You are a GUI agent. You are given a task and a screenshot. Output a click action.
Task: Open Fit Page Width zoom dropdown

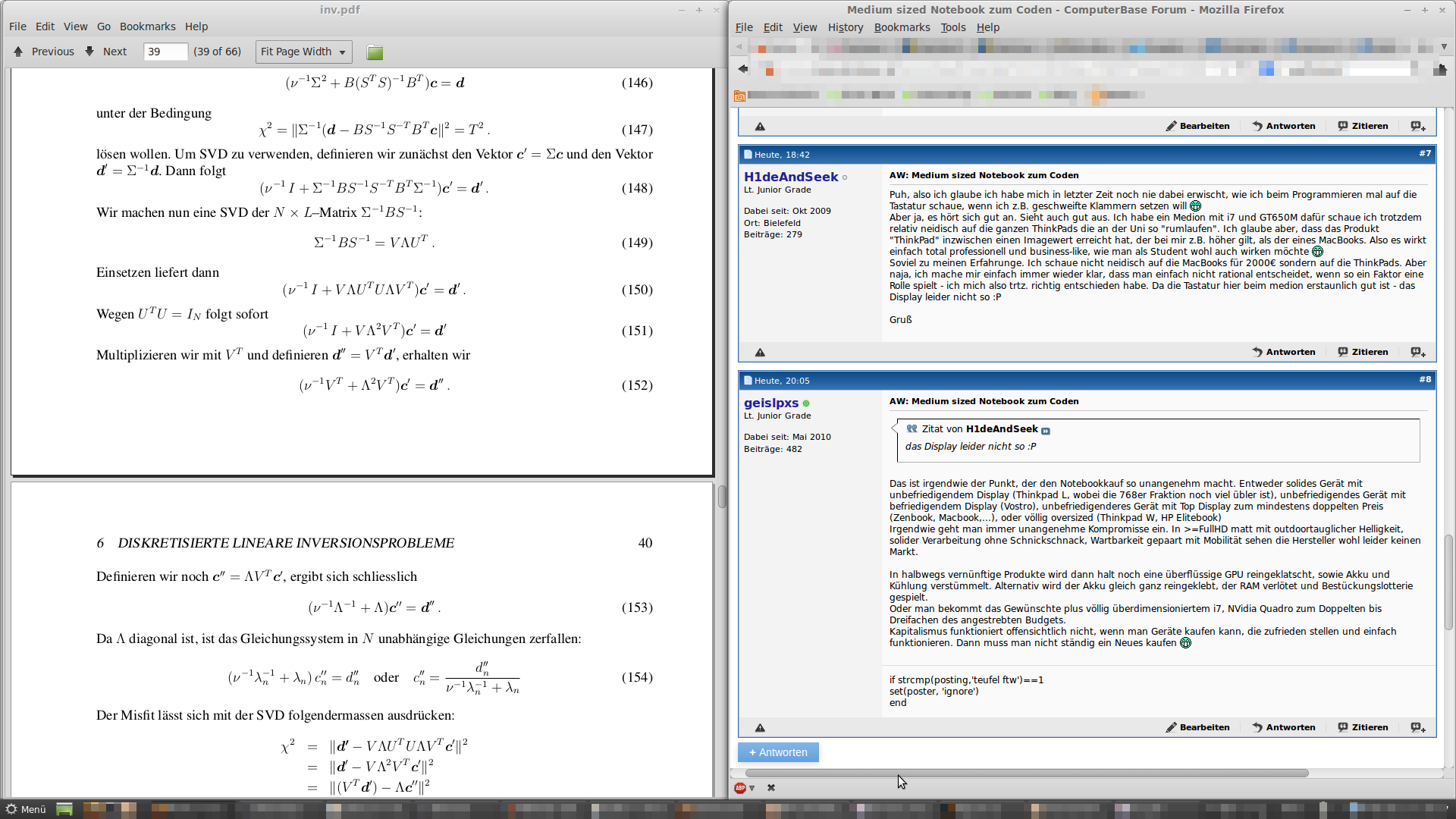[x=303, y=52]
